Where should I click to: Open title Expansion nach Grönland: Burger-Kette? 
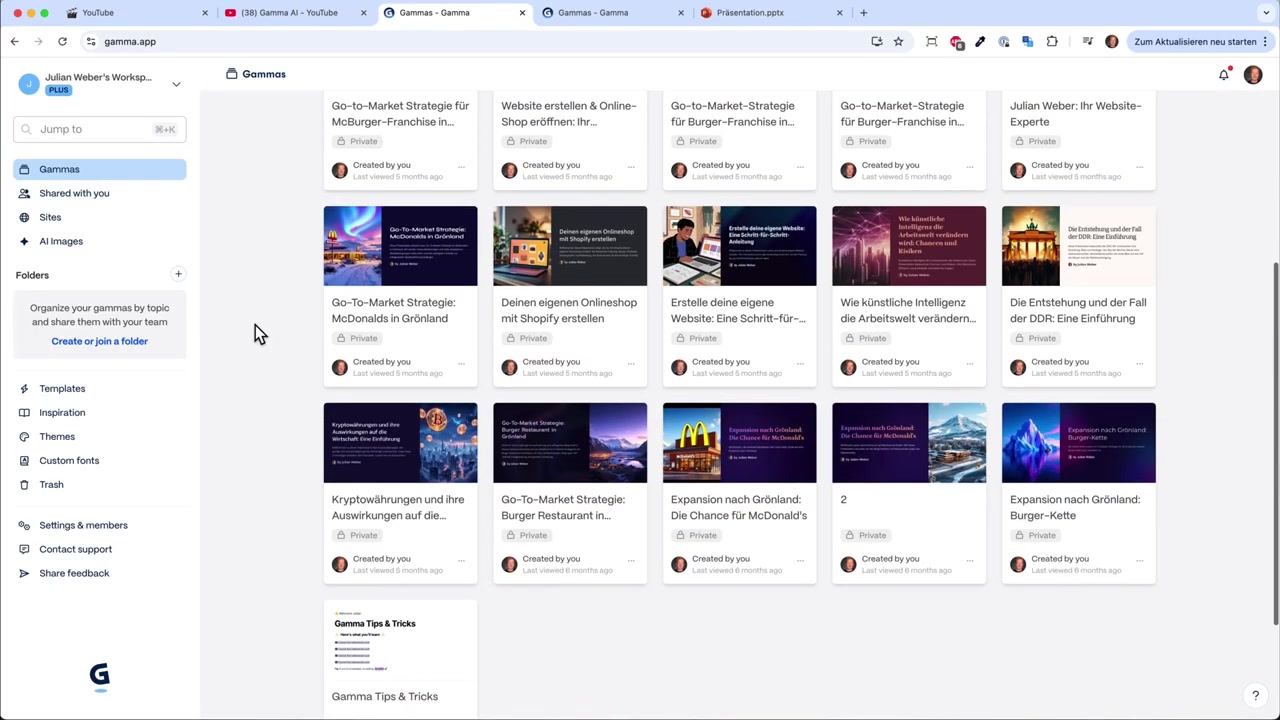click(x=1075, y=507)
